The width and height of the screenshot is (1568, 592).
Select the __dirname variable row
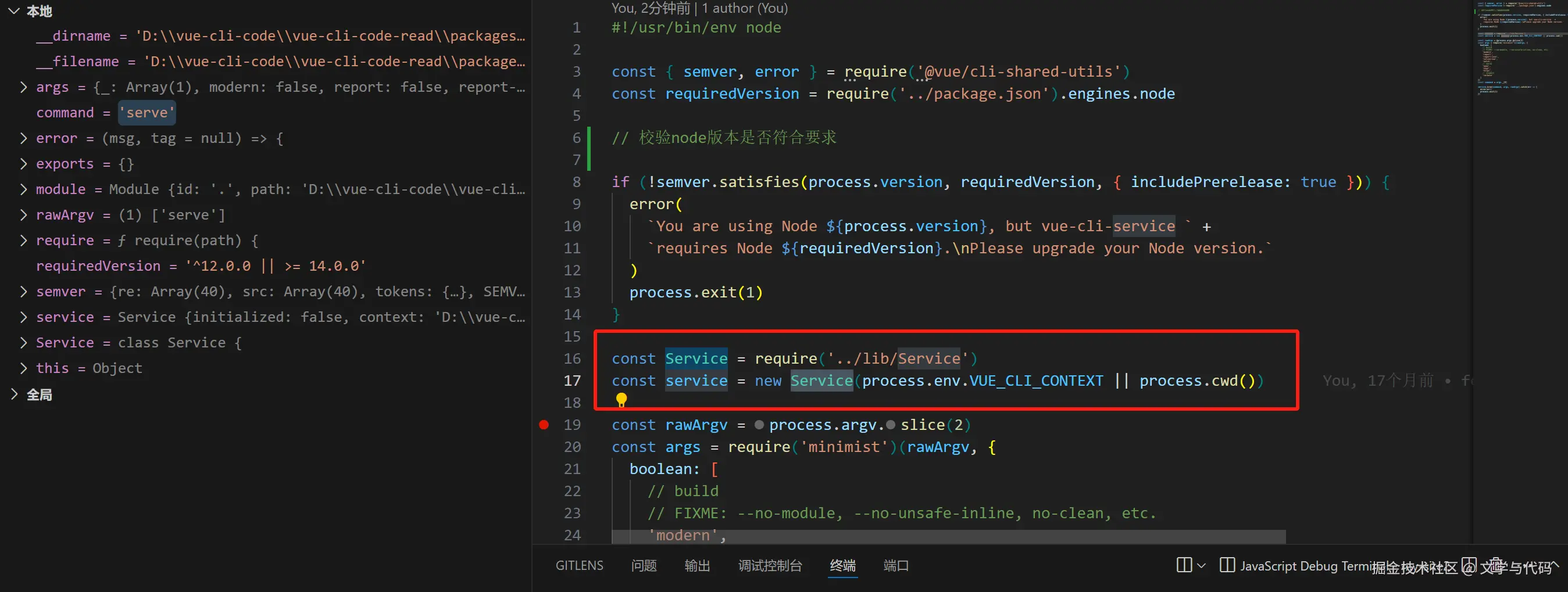(265, 36)
